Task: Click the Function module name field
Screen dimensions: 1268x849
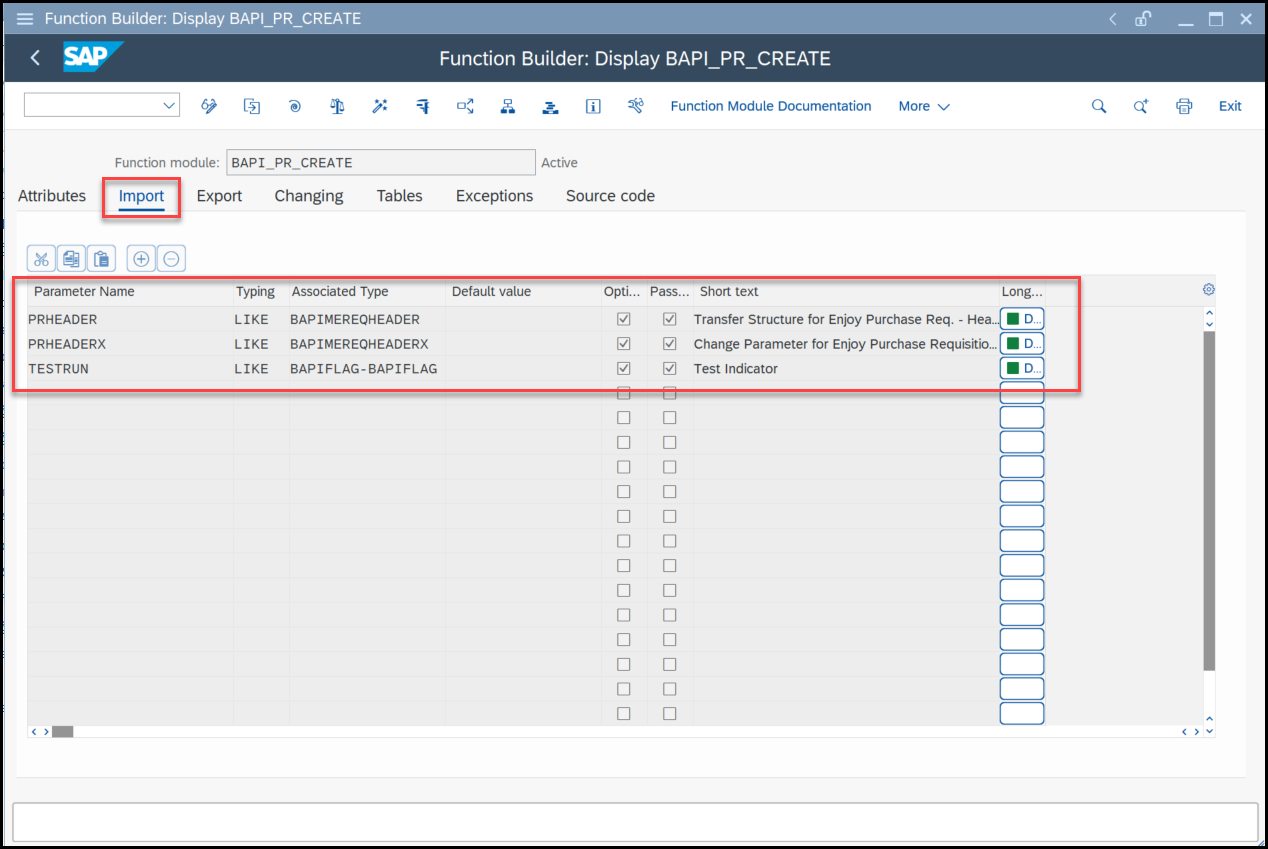Action: click(381, 162)
